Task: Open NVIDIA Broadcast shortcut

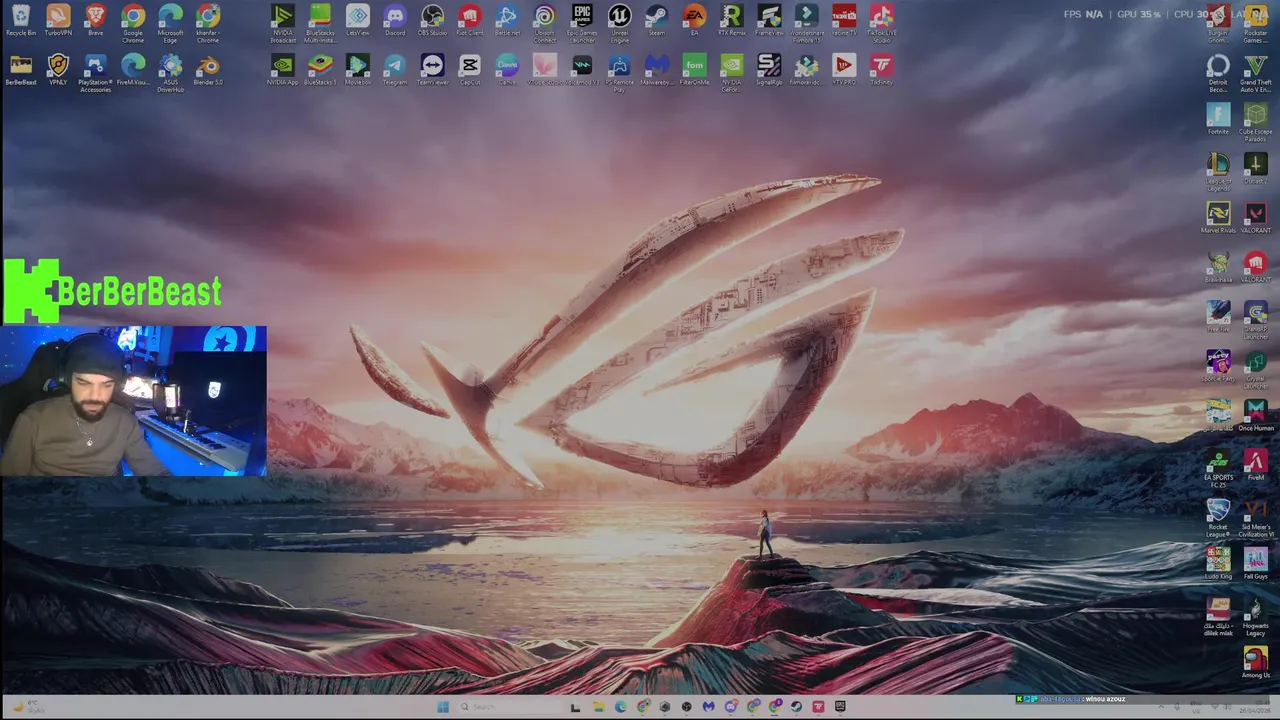Action: [283, 23]
